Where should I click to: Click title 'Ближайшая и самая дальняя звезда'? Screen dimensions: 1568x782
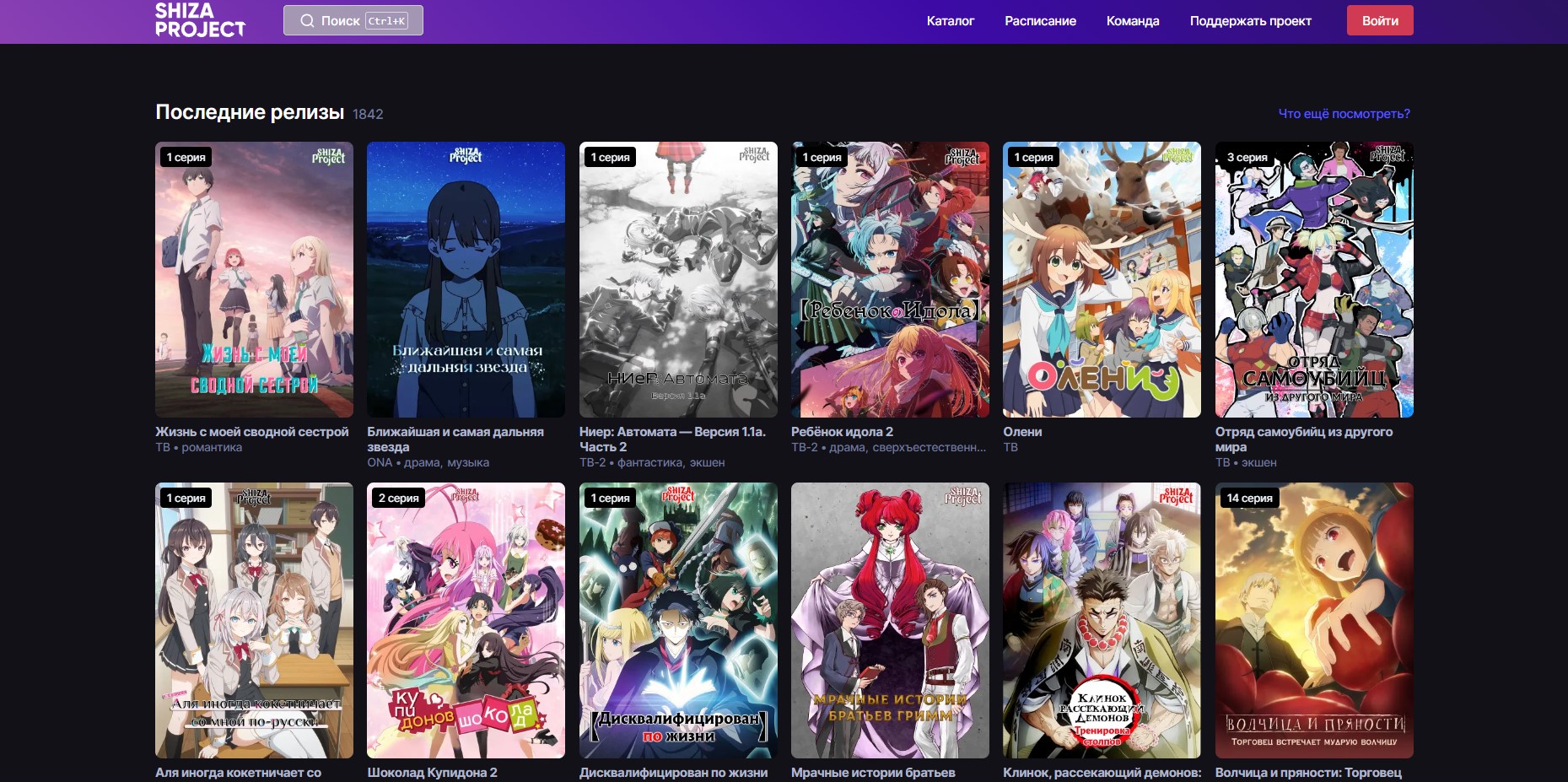pos(455,440)
